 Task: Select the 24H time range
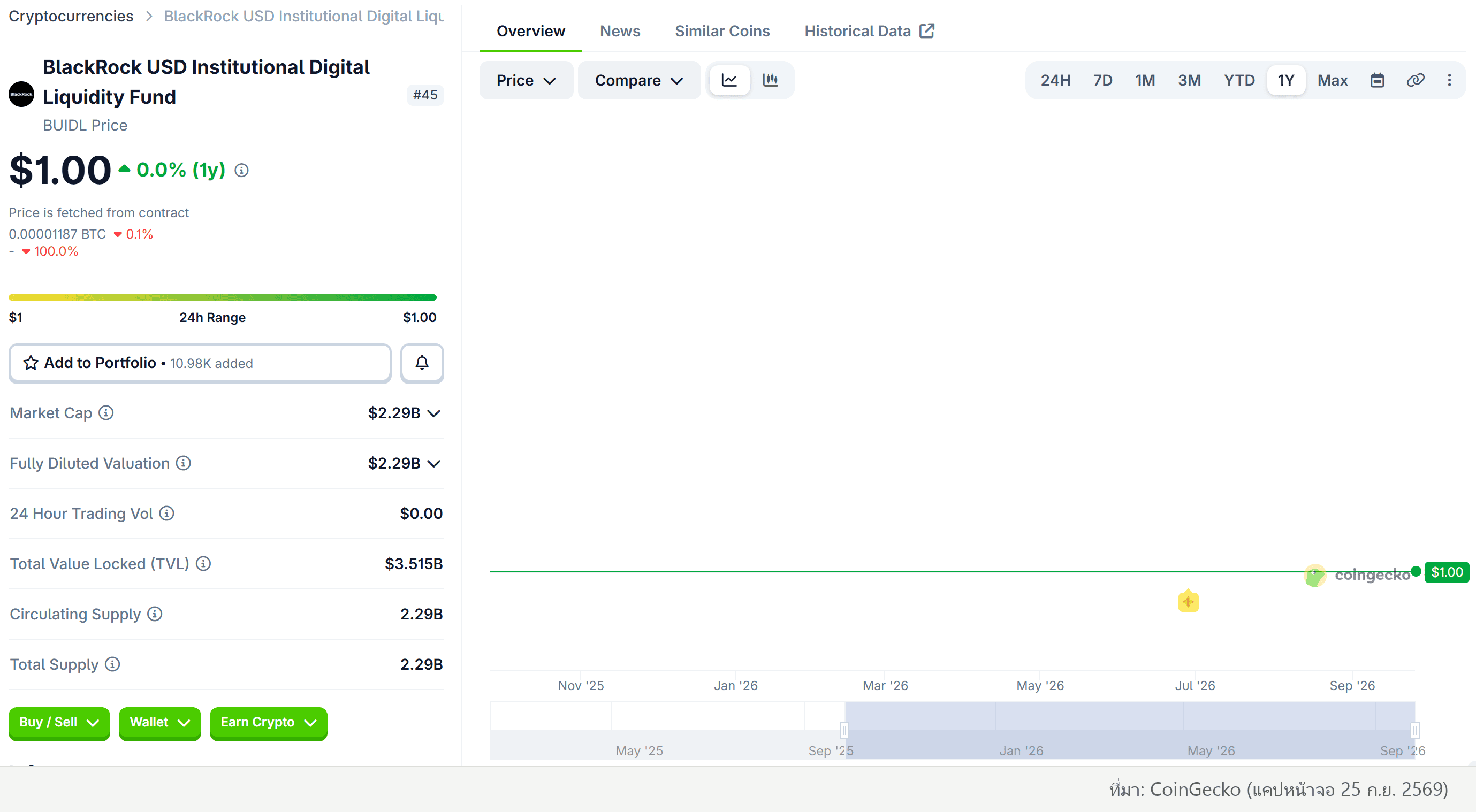(1055, 80)
